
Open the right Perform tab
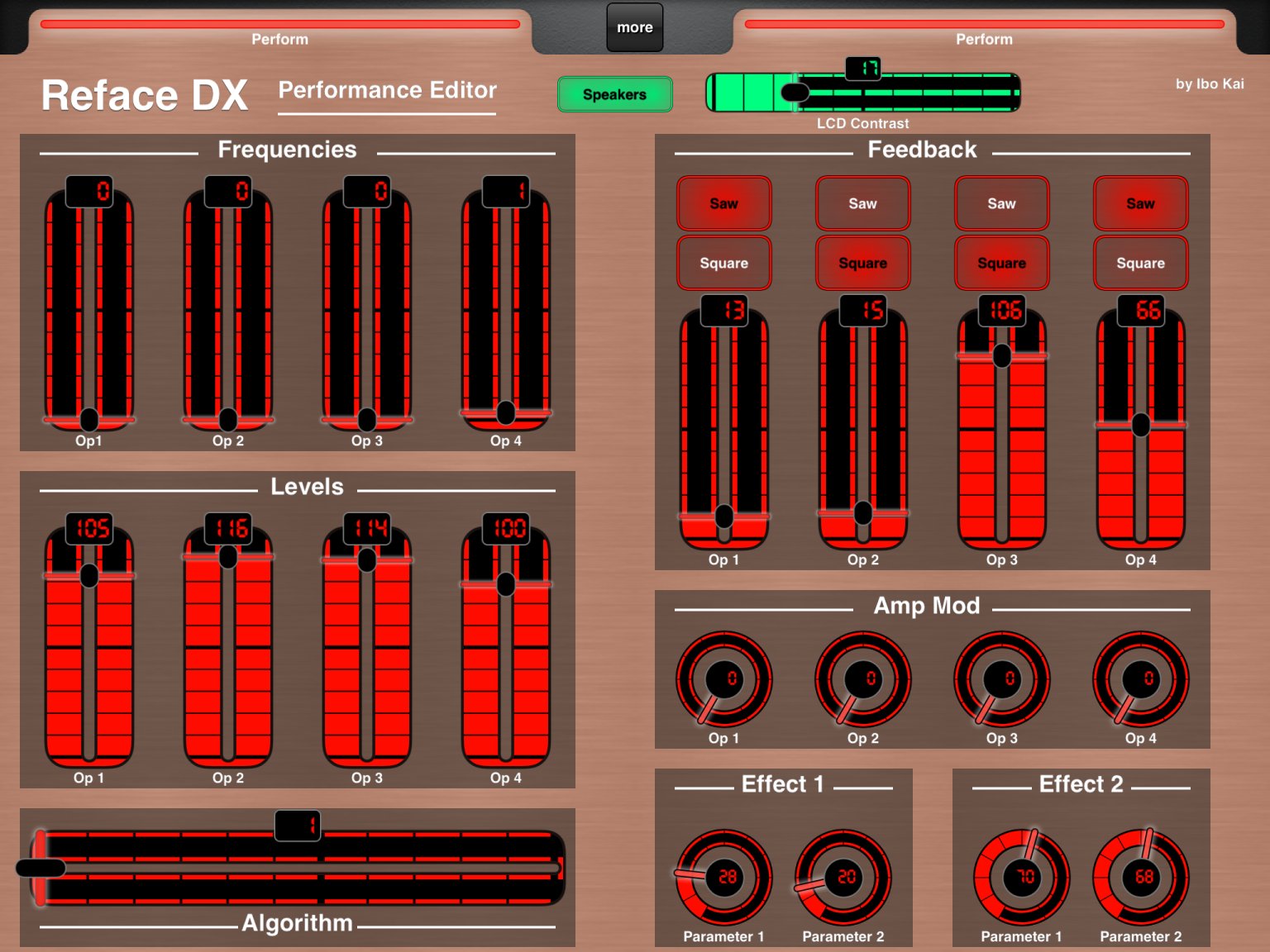984,31
